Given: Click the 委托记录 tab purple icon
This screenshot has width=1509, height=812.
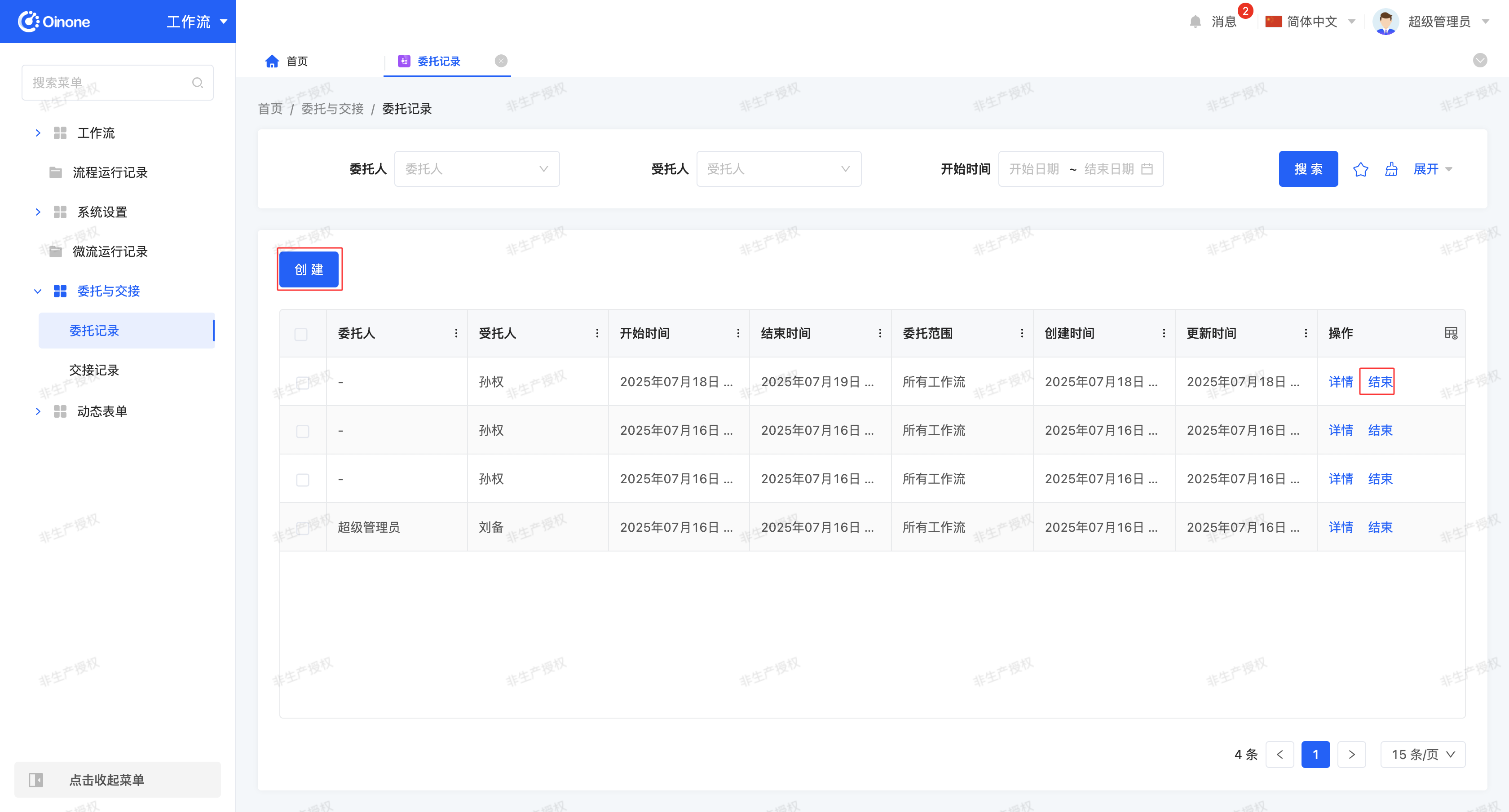Looking at the screenshot, I should click(x=404, y=61).
